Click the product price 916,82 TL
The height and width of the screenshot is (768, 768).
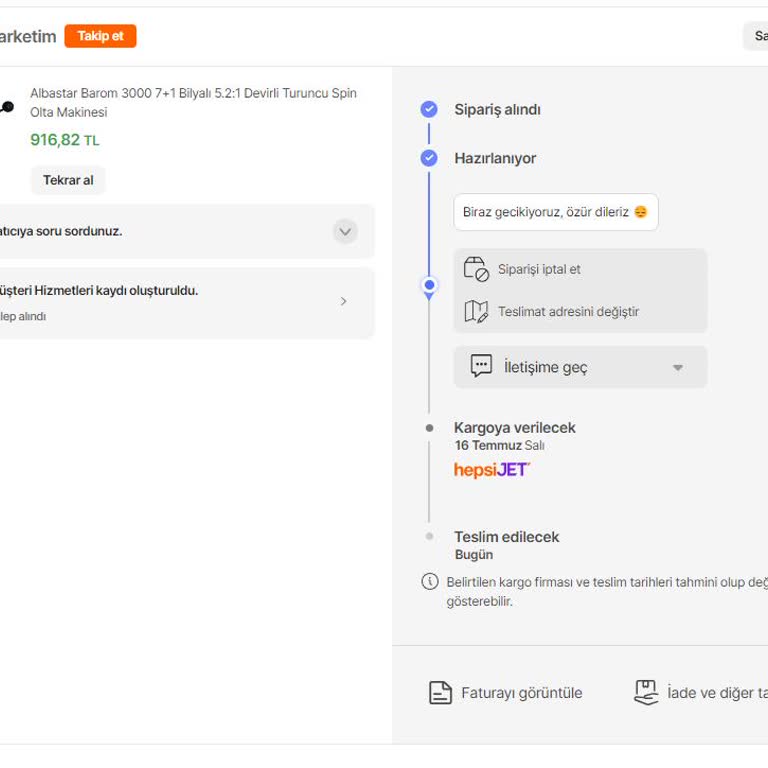[65, 140]
